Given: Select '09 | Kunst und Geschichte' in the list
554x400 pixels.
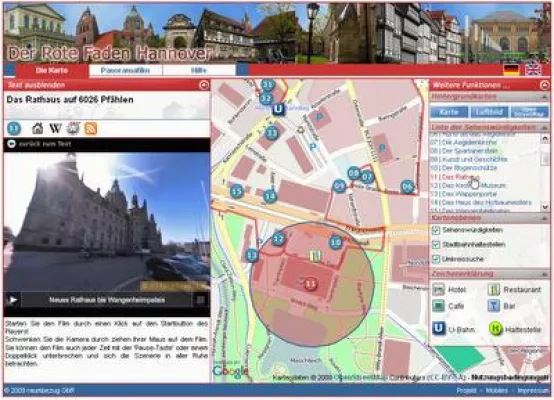Looking at the screenshot, I should (469, 159).
